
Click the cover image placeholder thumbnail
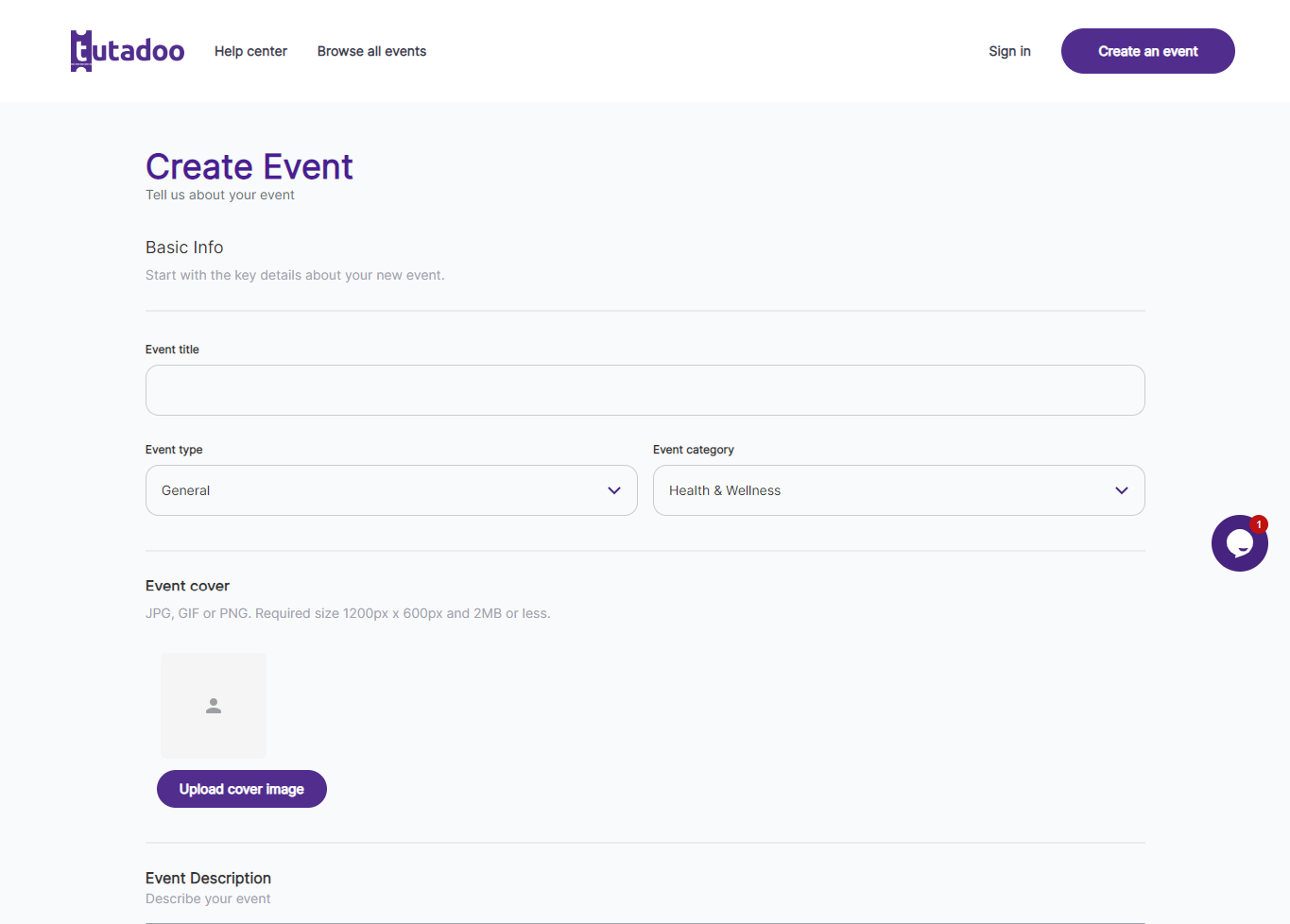tap(214, 706)
